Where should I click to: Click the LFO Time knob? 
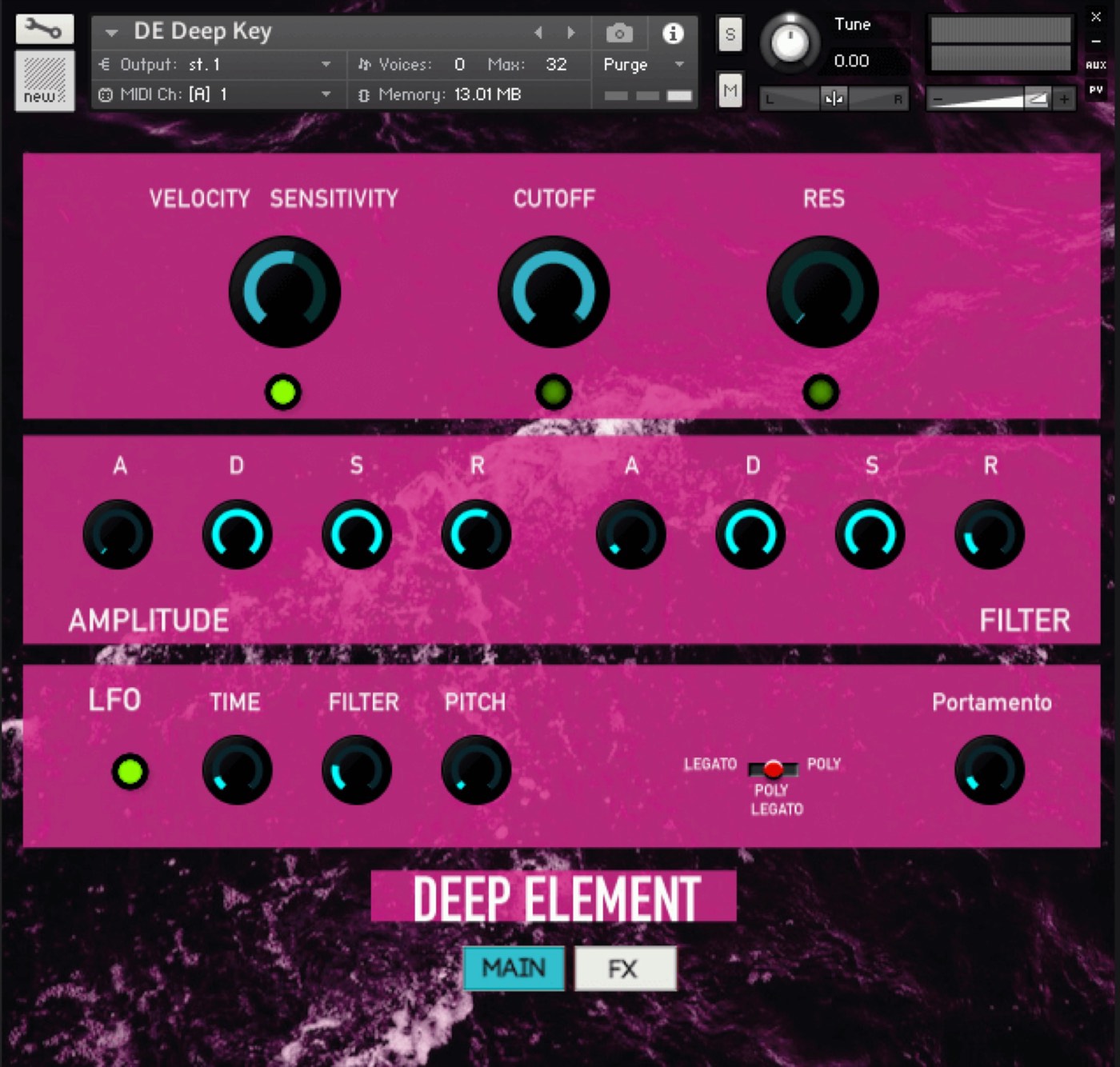(237, 770)
